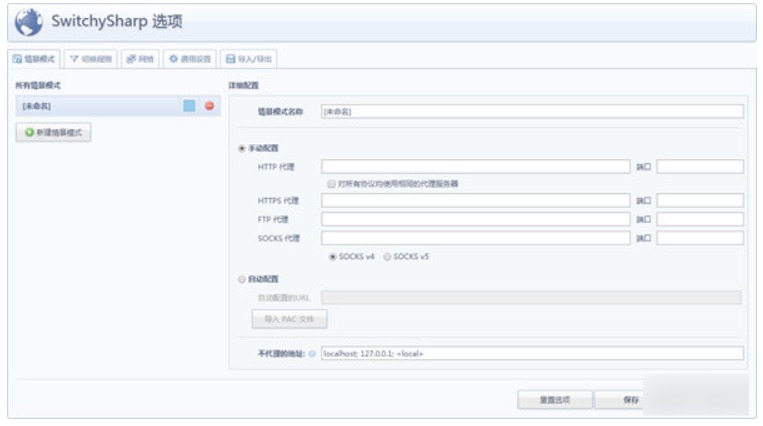
Task: Click into the HTTPS 代理 address field
Action: [475, 200]
